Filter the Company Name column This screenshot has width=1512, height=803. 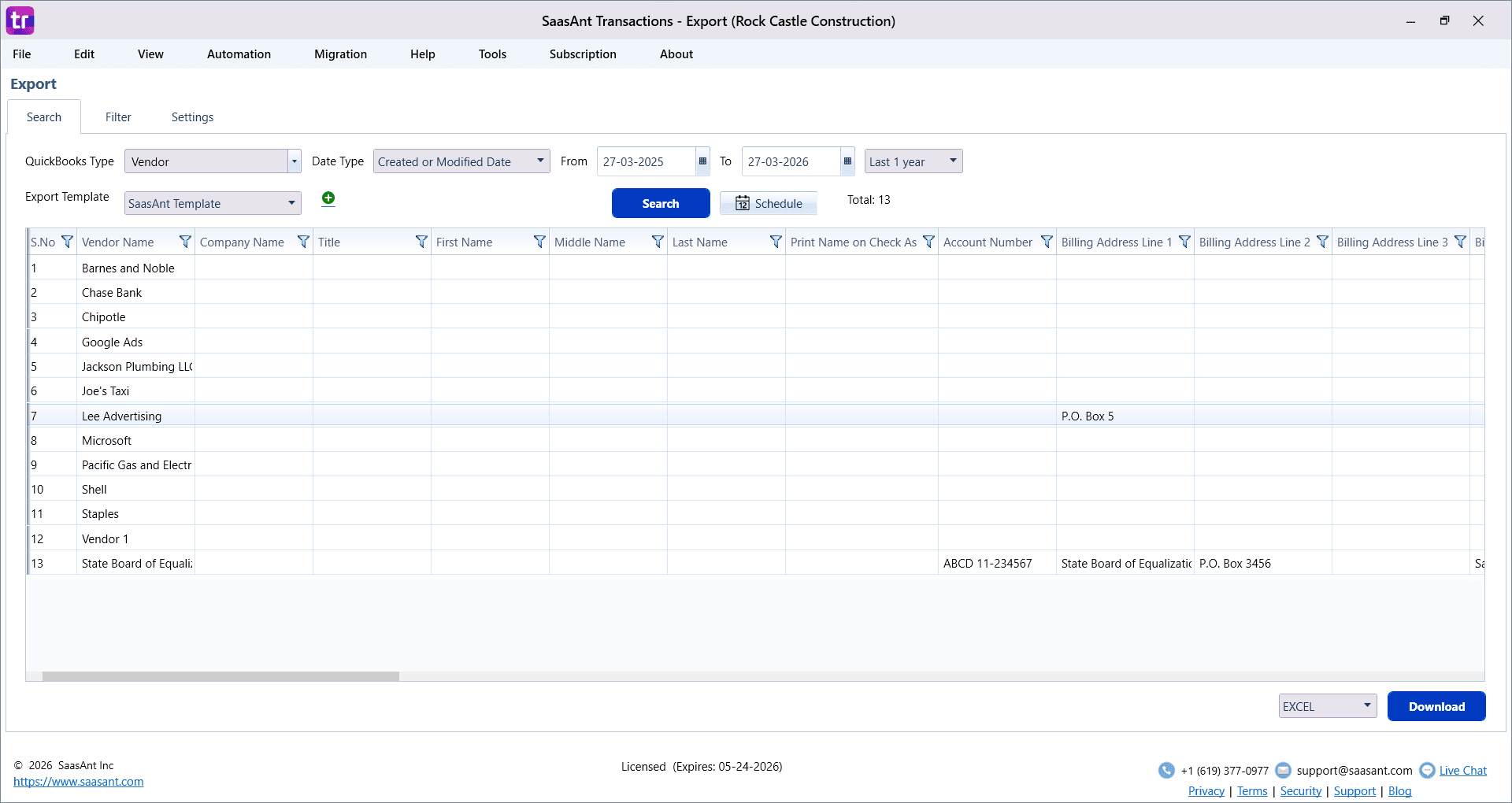(303, 242)
